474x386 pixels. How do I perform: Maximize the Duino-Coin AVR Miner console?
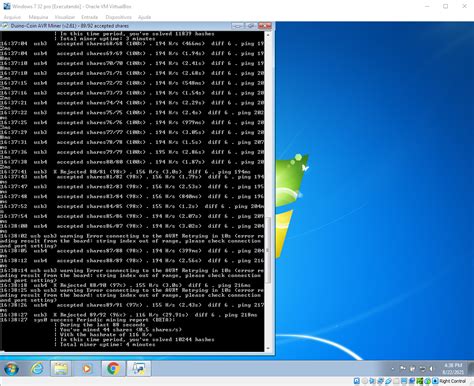pos(251,26)
